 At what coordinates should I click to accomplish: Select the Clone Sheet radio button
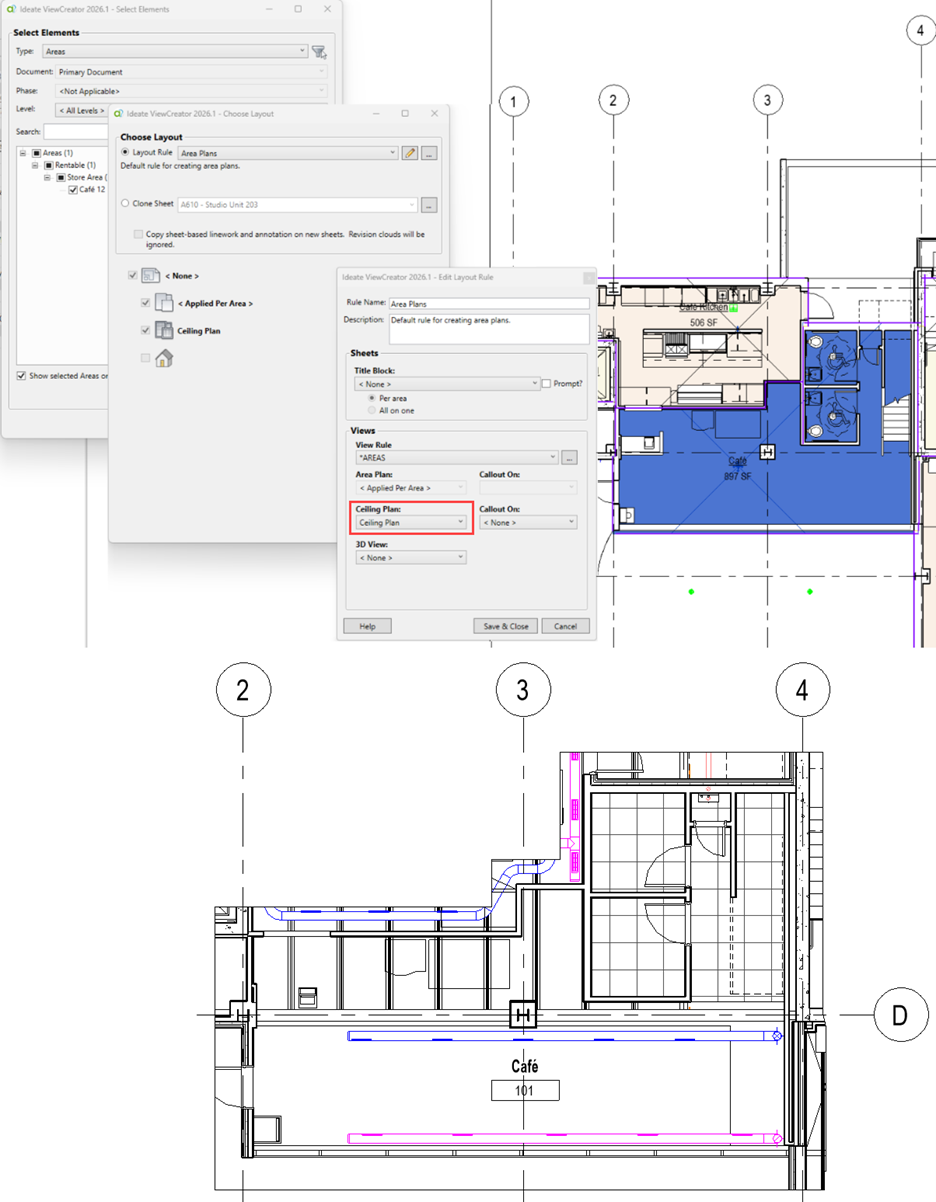(x=125, y=203)
